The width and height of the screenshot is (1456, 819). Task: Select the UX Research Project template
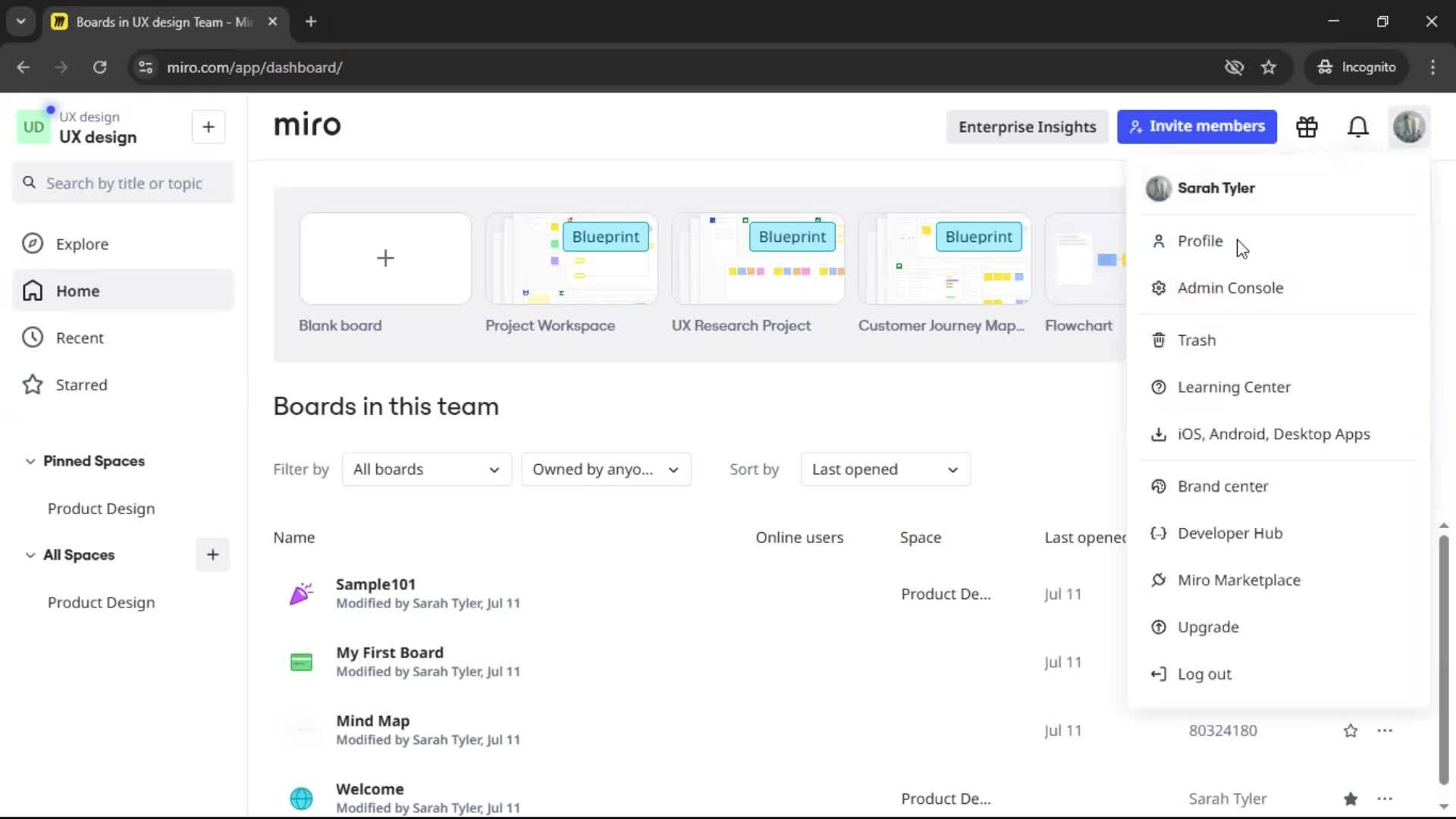[758, 259]
